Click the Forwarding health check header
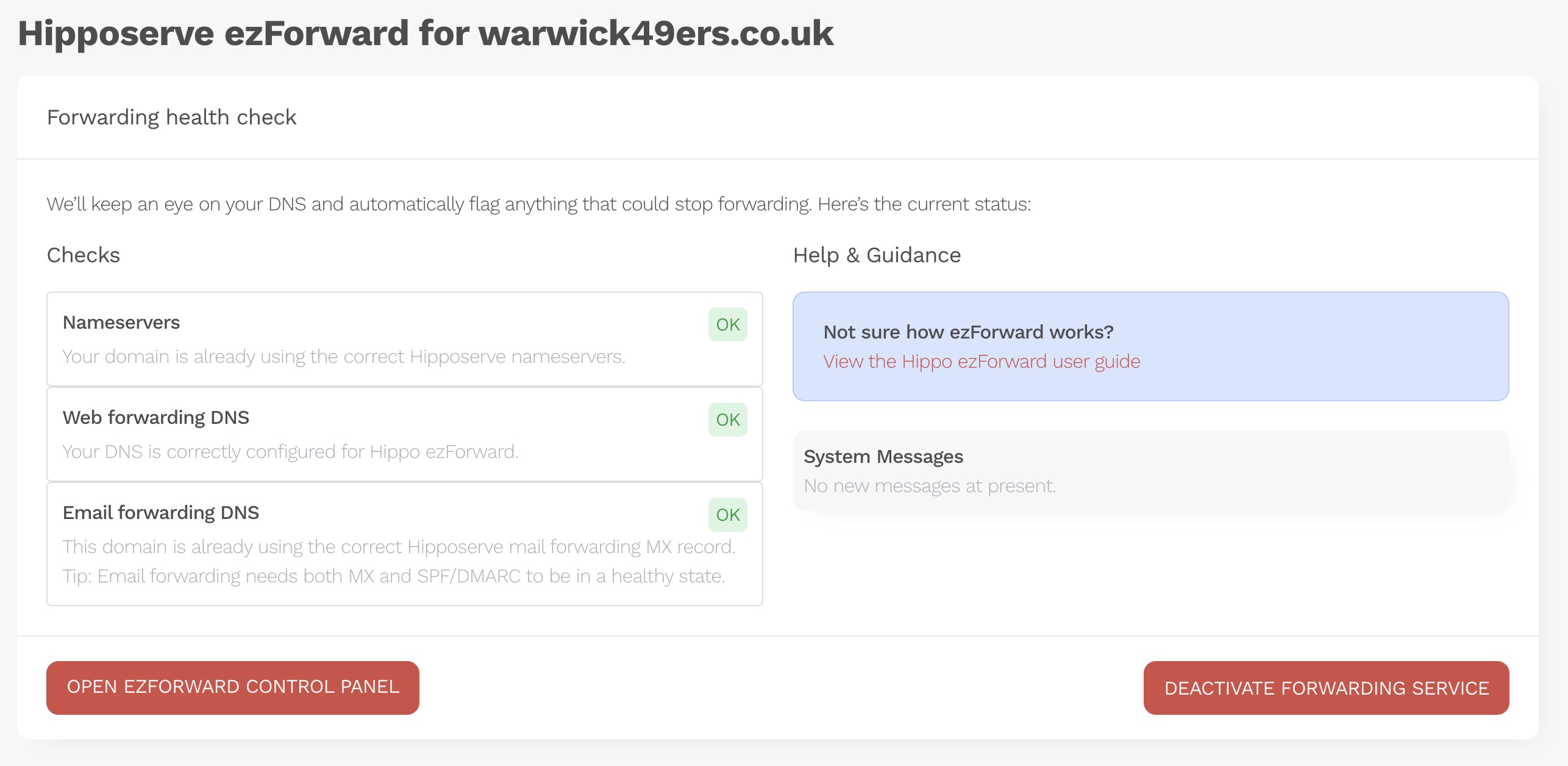Viewport: 1568px width, 766px height. point(171,117)
